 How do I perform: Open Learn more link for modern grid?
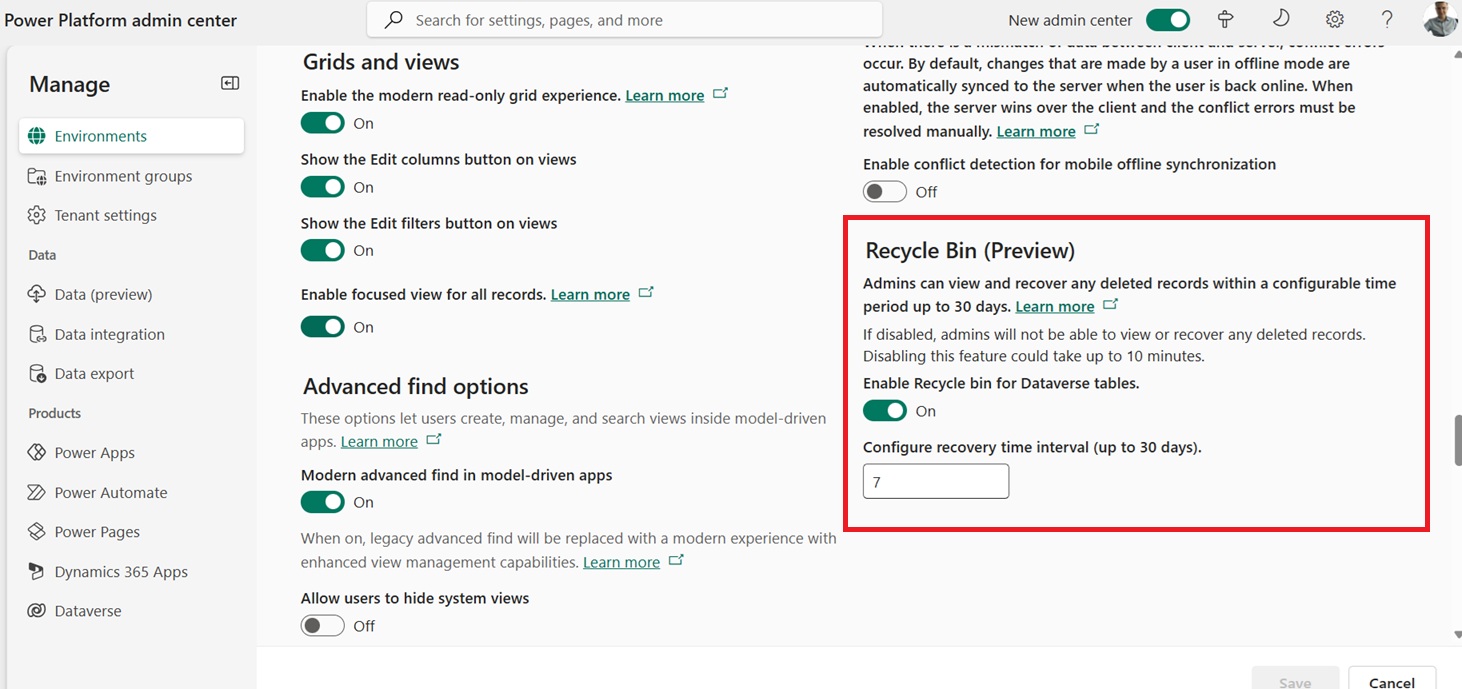click(665, 96)
